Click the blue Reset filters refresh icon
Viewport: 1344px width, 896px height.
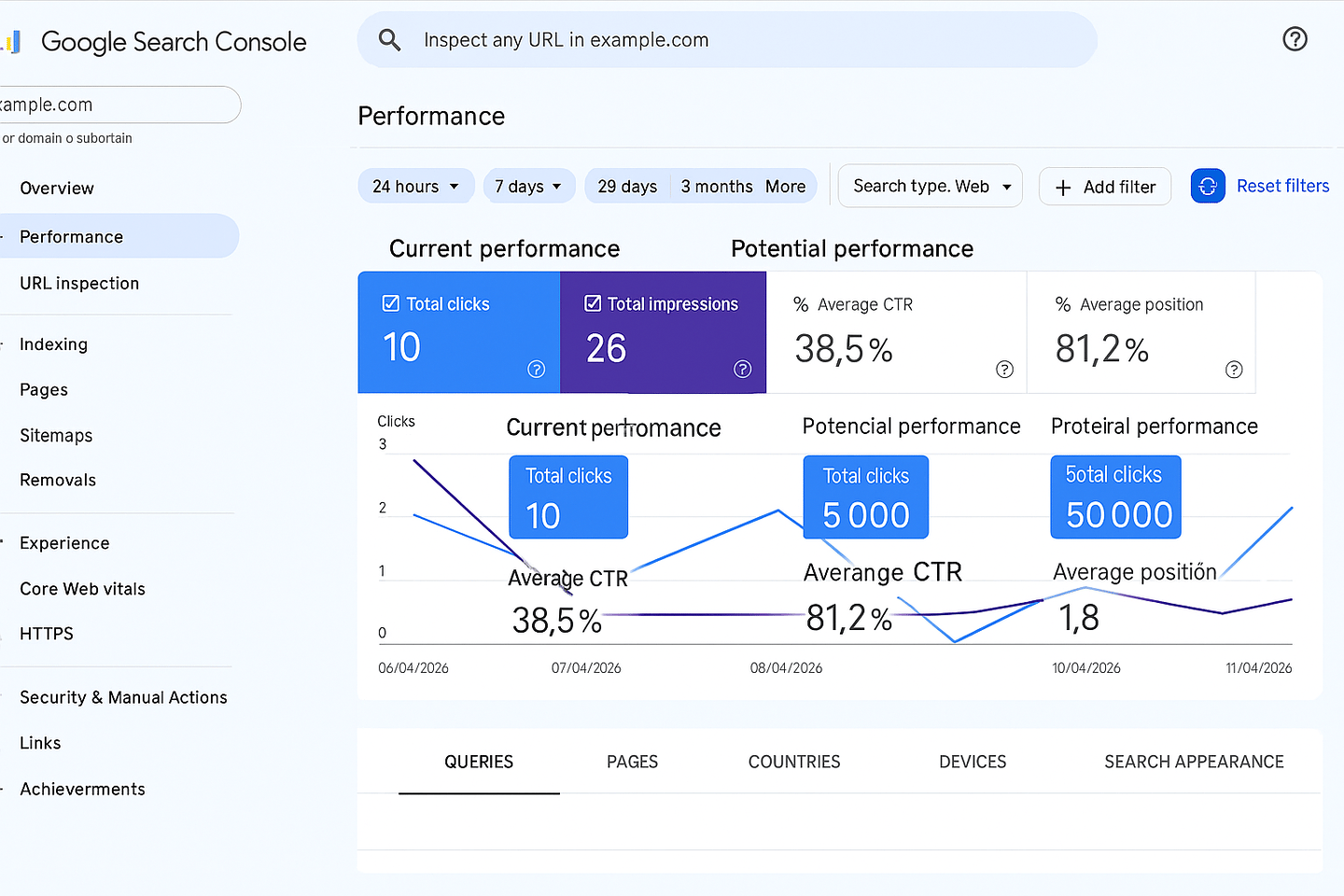(1208, 186)
